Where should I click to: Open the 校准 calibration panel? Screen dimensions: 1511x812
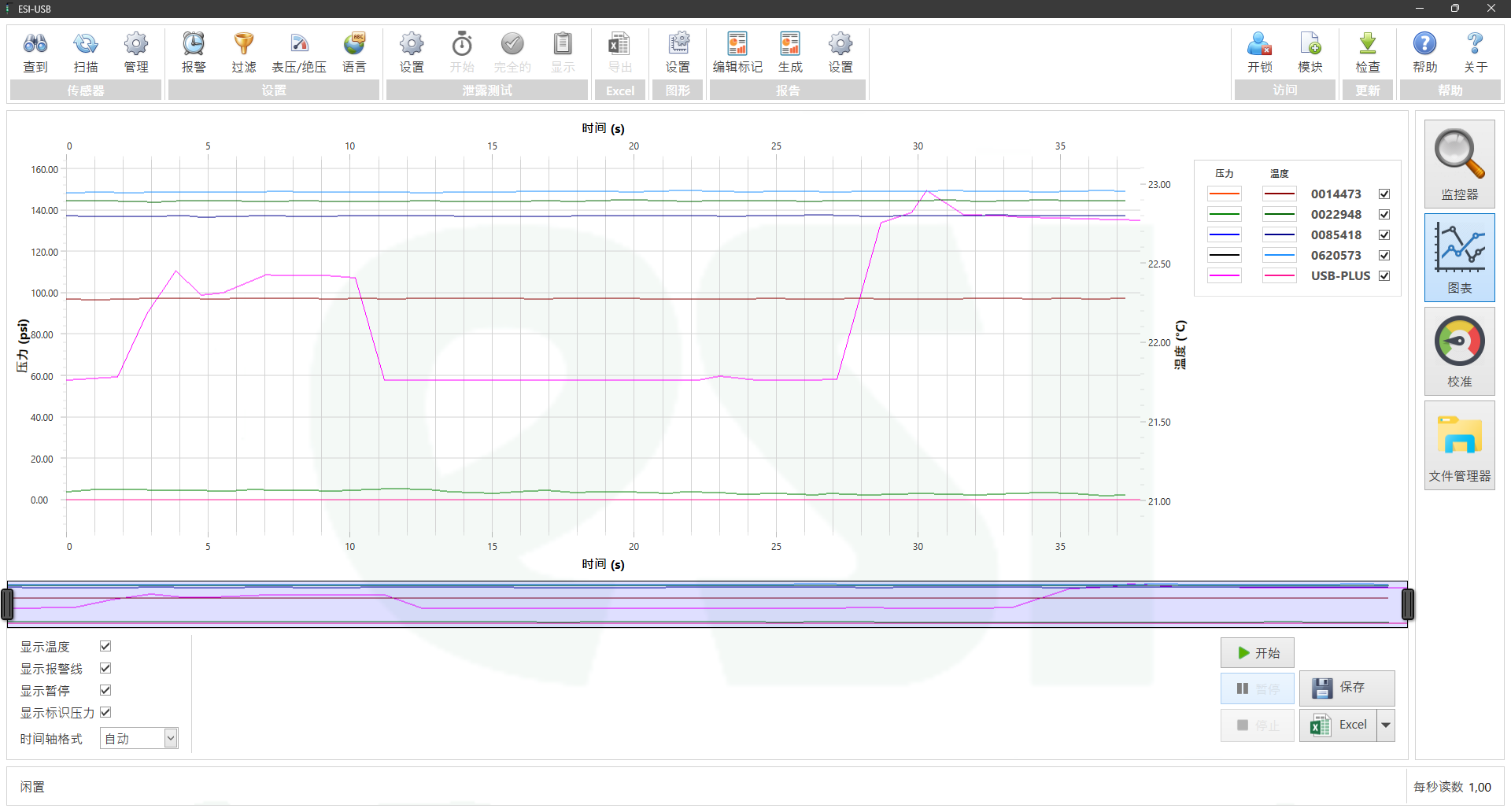point(1459,351)
